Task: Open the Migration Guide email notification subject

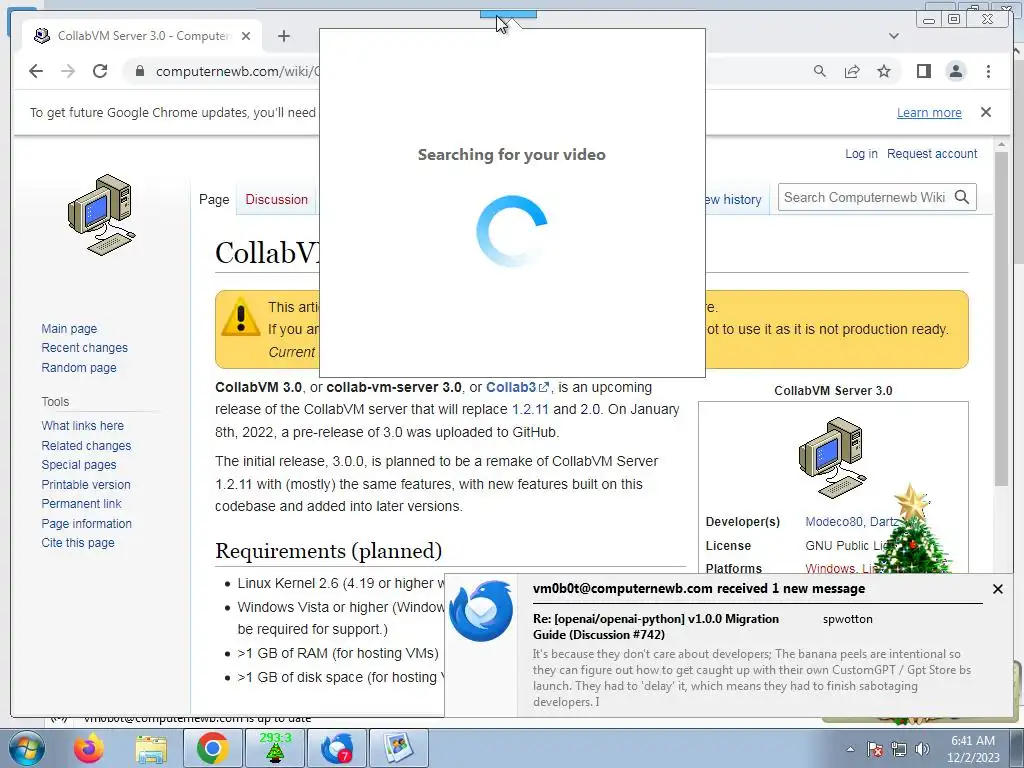Action: pyautogui.click(x=656, y=626)
